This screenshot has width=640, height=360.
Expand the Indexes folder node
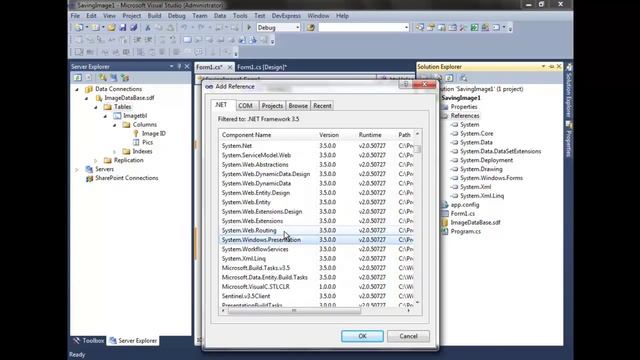point(115,151)
